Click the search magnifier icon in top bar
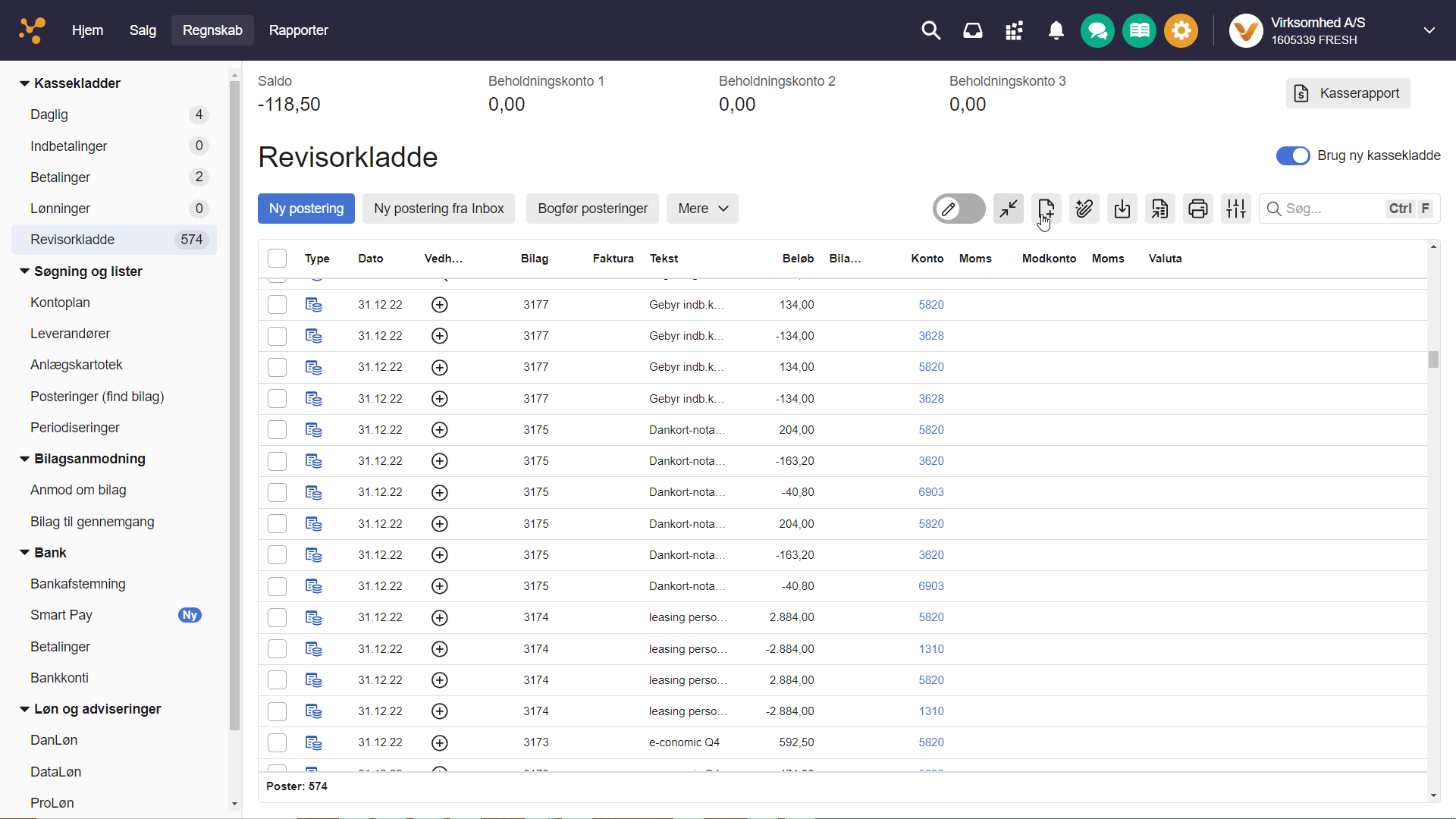 (x=930, y=30)
